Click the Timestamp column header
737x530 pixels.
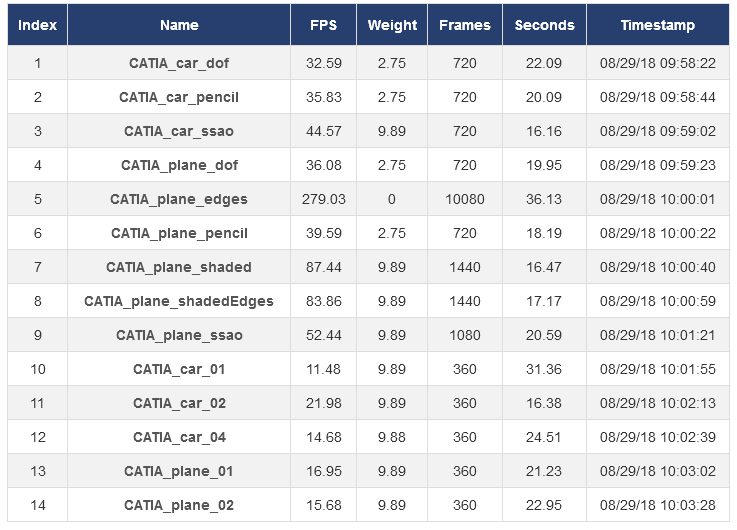coord(658,25)
